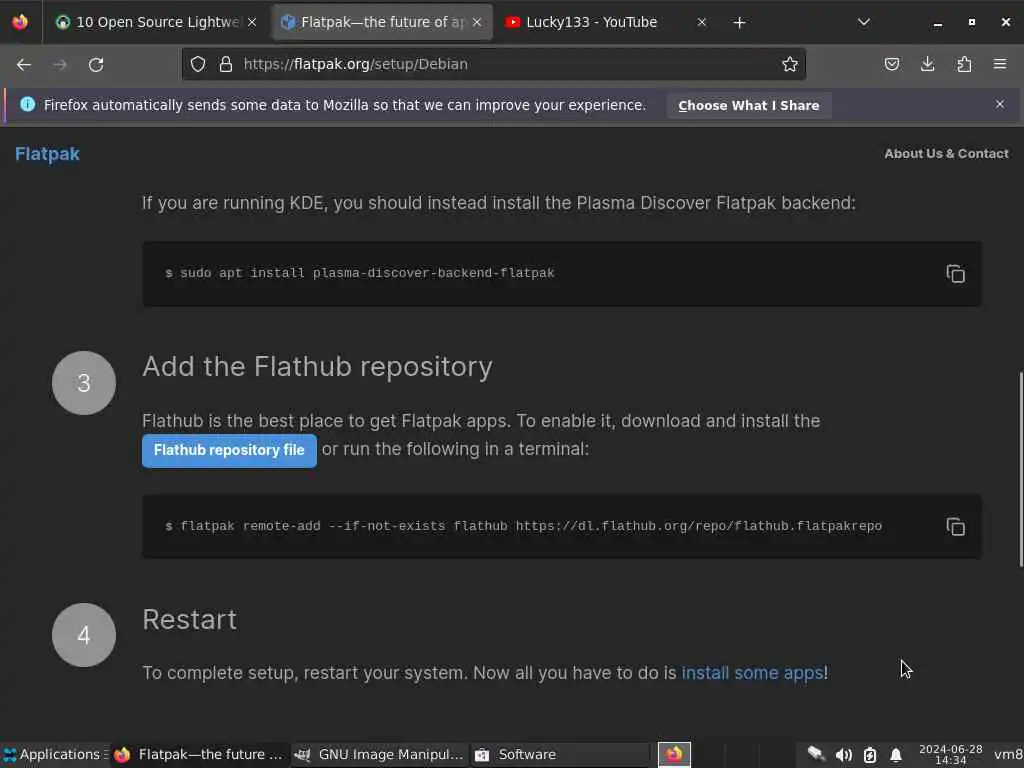
Task: Go back to the previous page
Action: (x=24, y=65)
